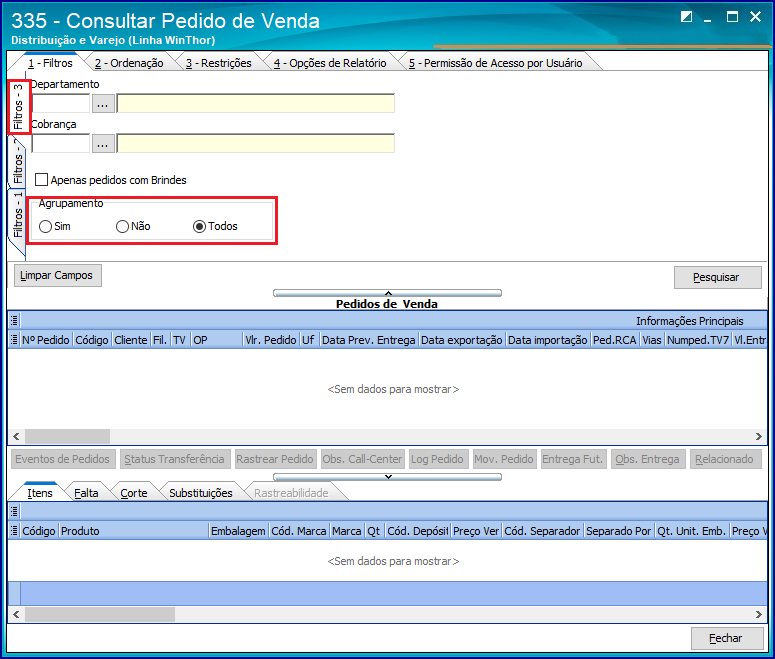Click Departamento description yellow field
Viewport: 775px width, 659px height.
tap(256, 104)
